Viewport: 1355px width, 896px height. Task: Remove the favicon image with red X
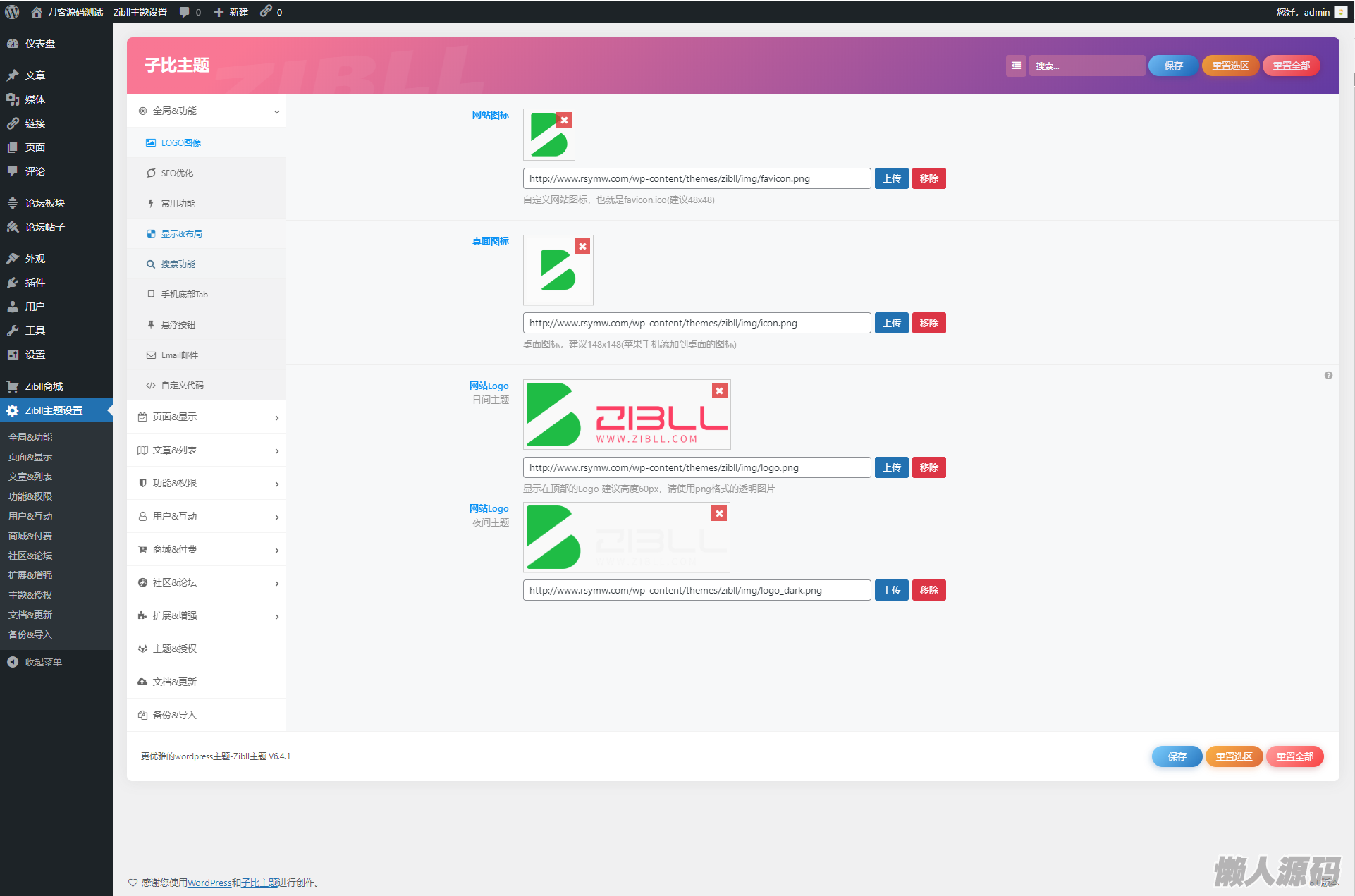pyautogui.click(x=564, y=121)
